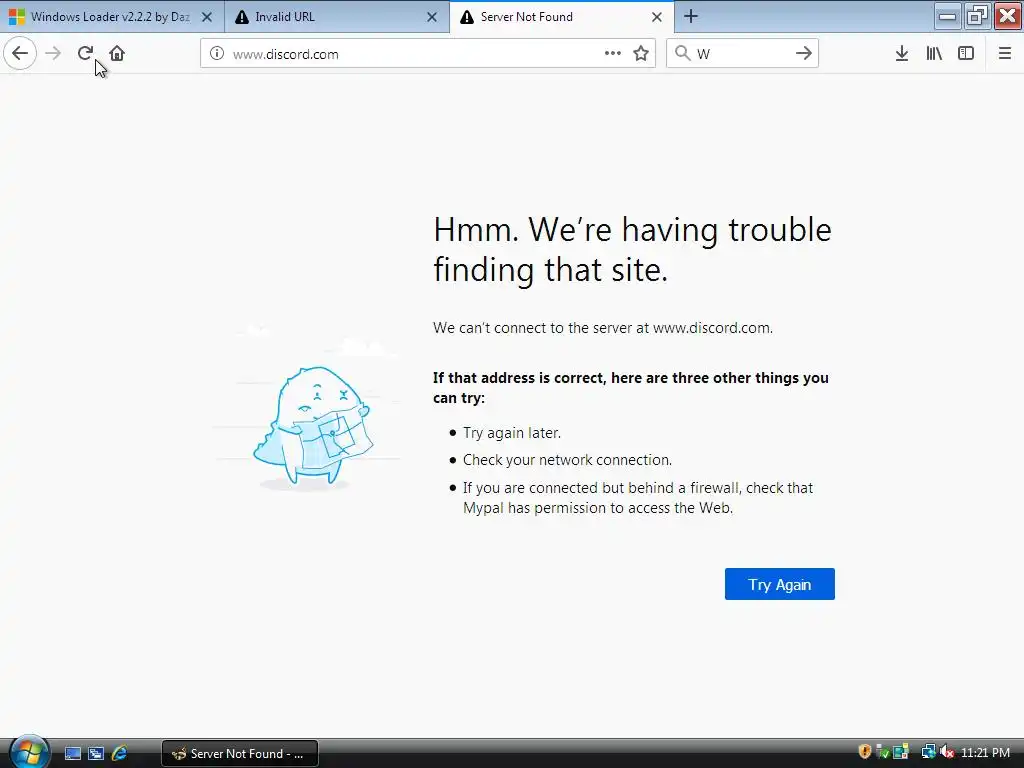The width and height of the screenshot is (1024, 768).
Task: Open a new tab
Action: tap(691, 16)
